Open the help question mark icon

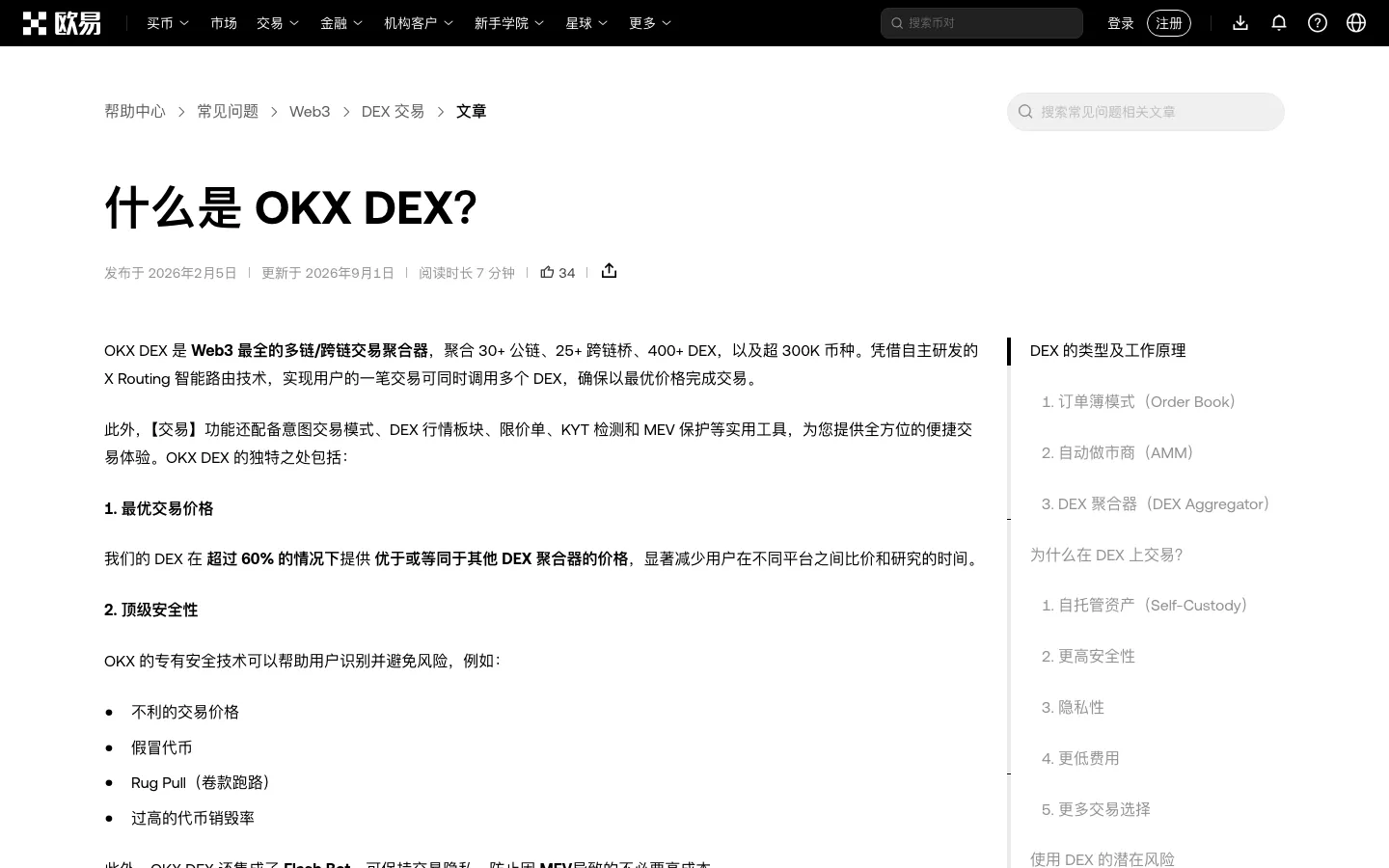coord(1318,22)
